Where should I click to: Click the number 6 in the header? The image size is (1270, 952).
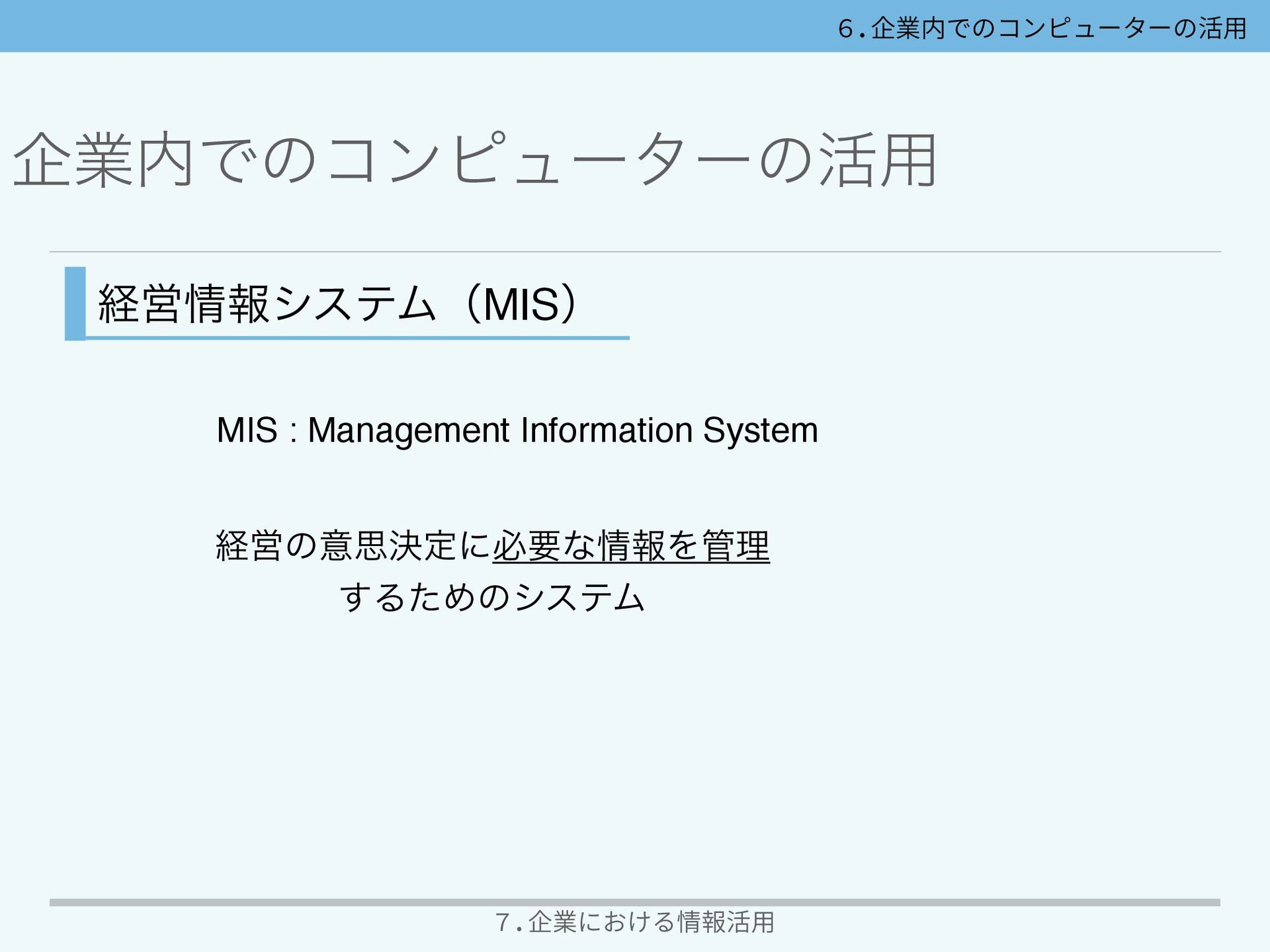845,28
